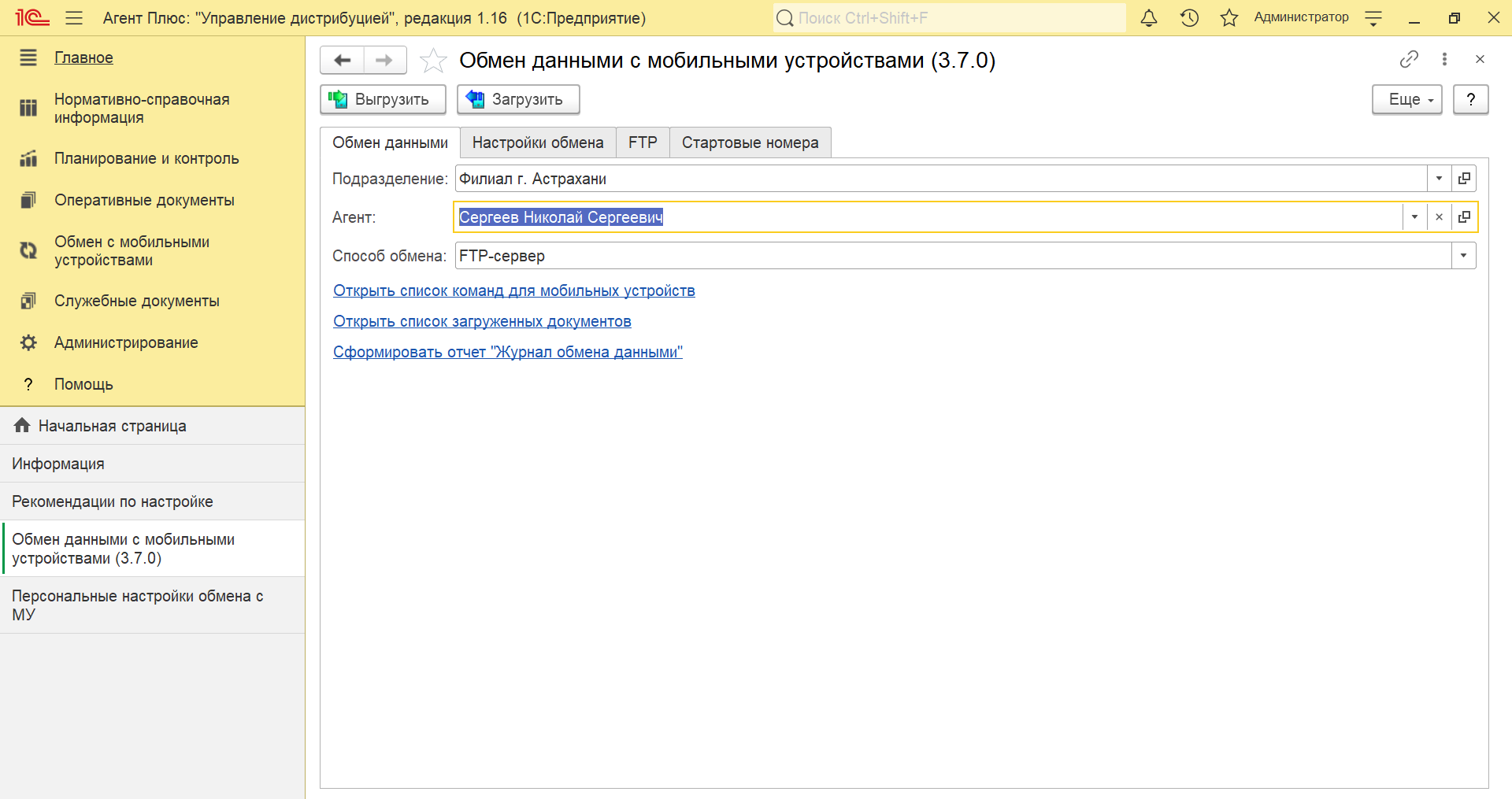Viewport: 1512px width, 799px height.
Task: Add this form to favorites star
Action: coord(433,61)
